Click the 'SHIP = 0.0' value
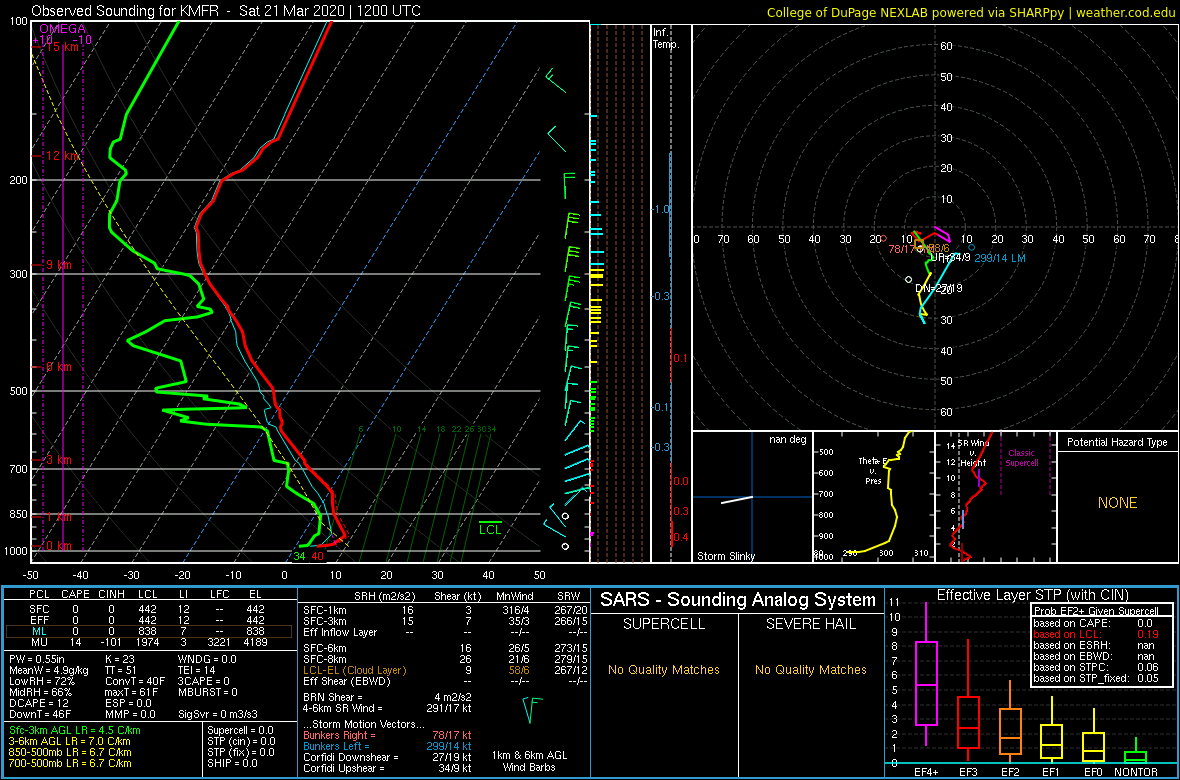 (x=232, y=763)
